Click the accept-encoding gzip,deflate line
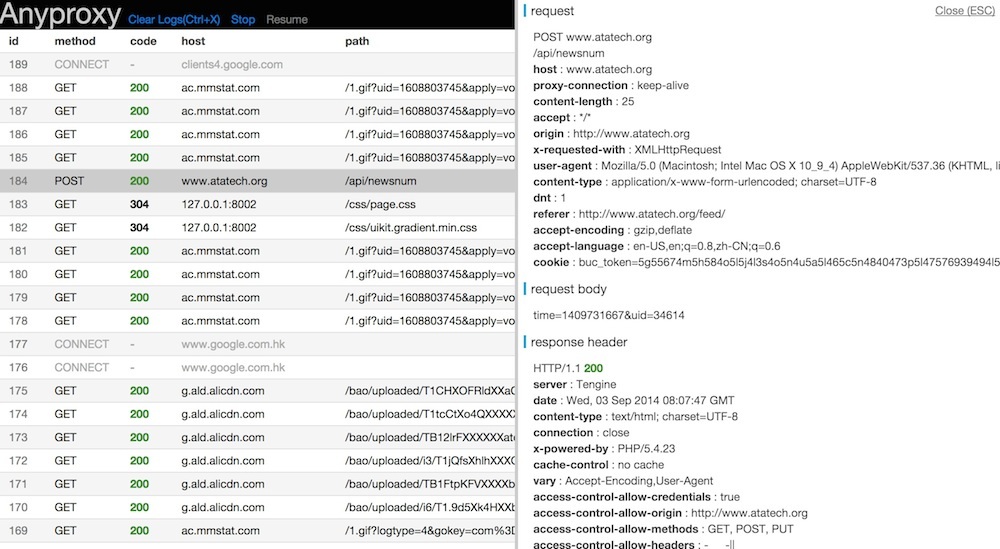This screenshot has height=549, width=1000. click(x=612, y=230)
